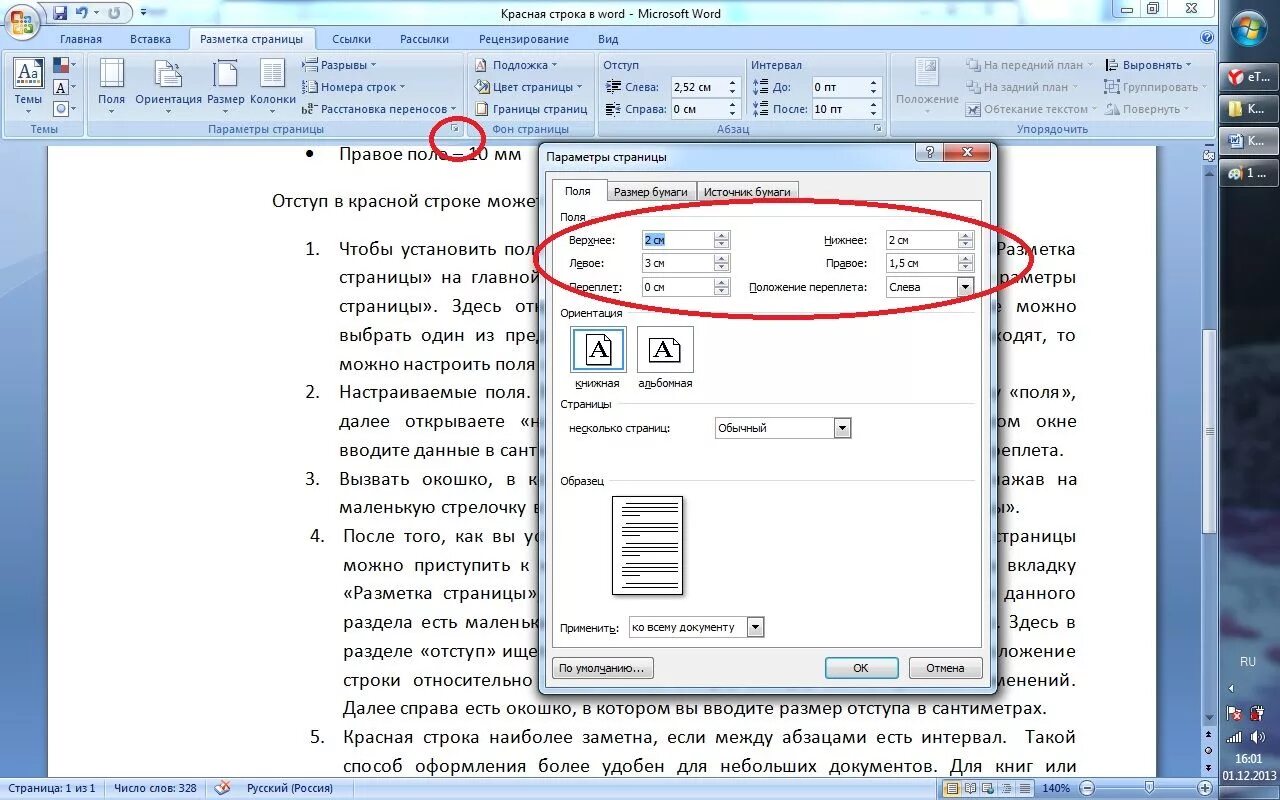Image resolution: width=1280 pixels, height=800 pixels.
Task: Increase Отступ Слева indent in the ribbon
Action: [733, 83]
